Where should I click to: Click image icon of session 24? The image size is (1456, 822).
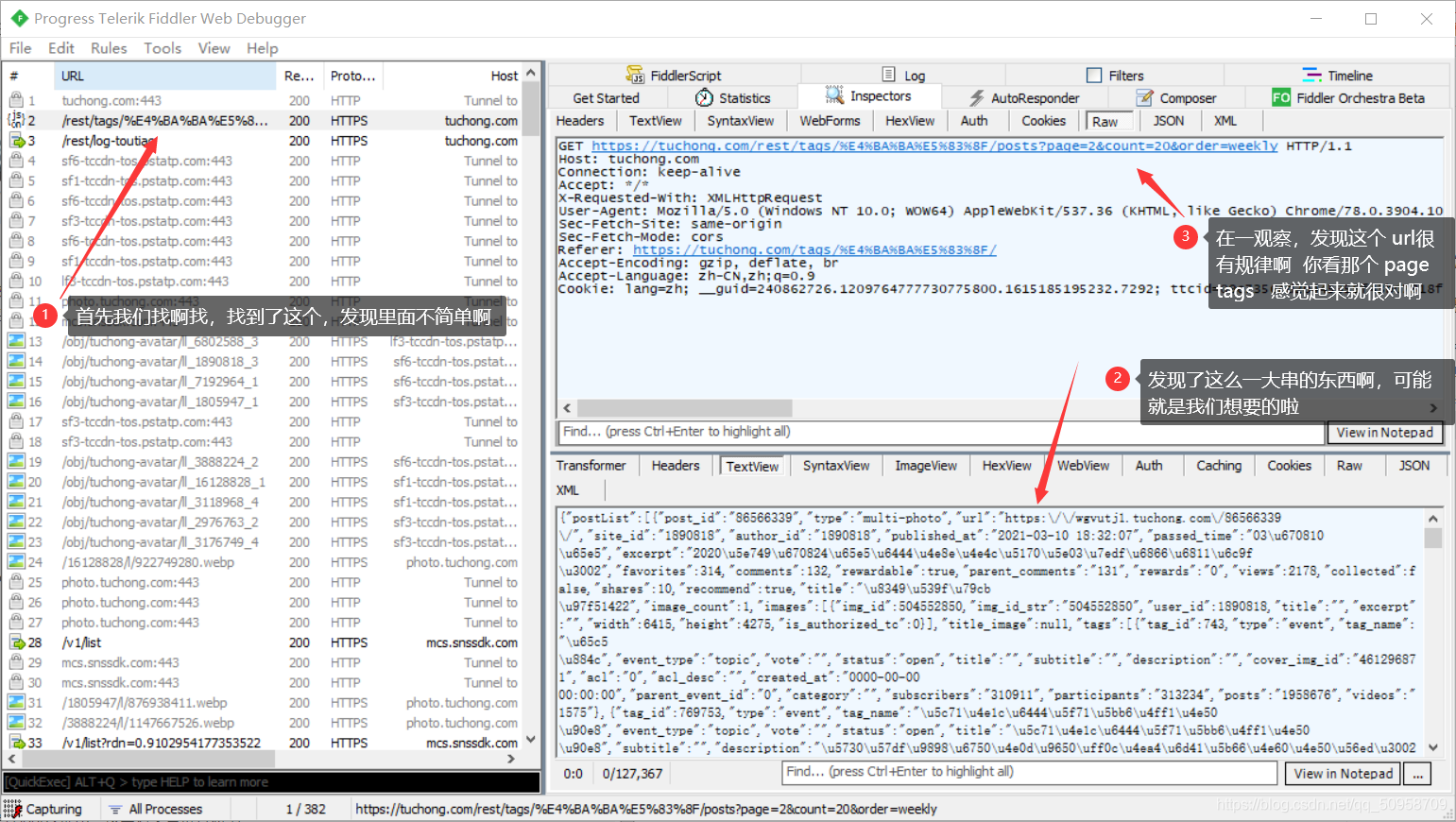16,562
